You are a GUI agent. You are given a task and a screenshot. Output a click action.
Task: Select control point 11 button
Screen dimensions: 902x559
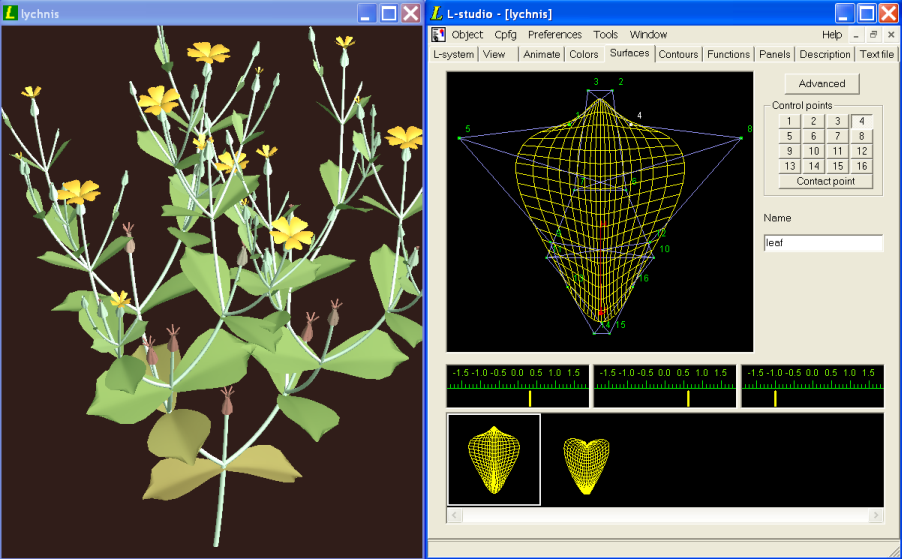[838, 151]
